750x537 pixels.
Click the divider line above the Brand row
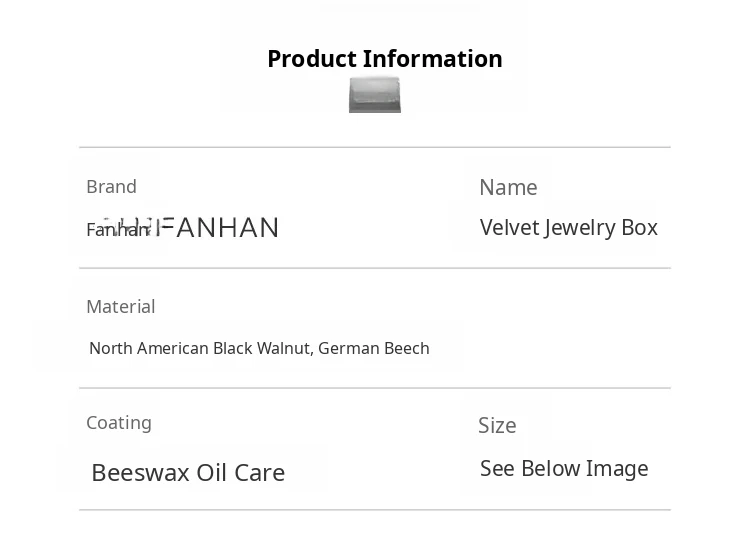tap(375, 148)
